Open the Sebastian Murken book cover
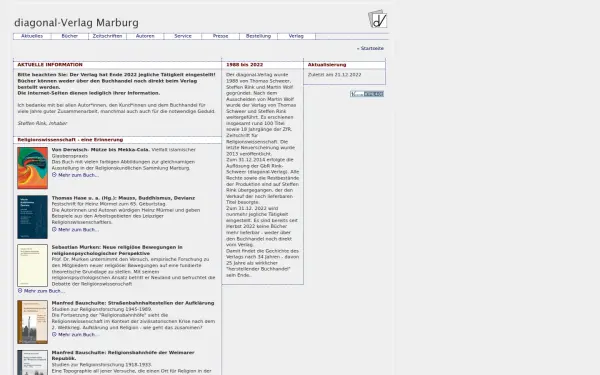 [x=33, y=266]
